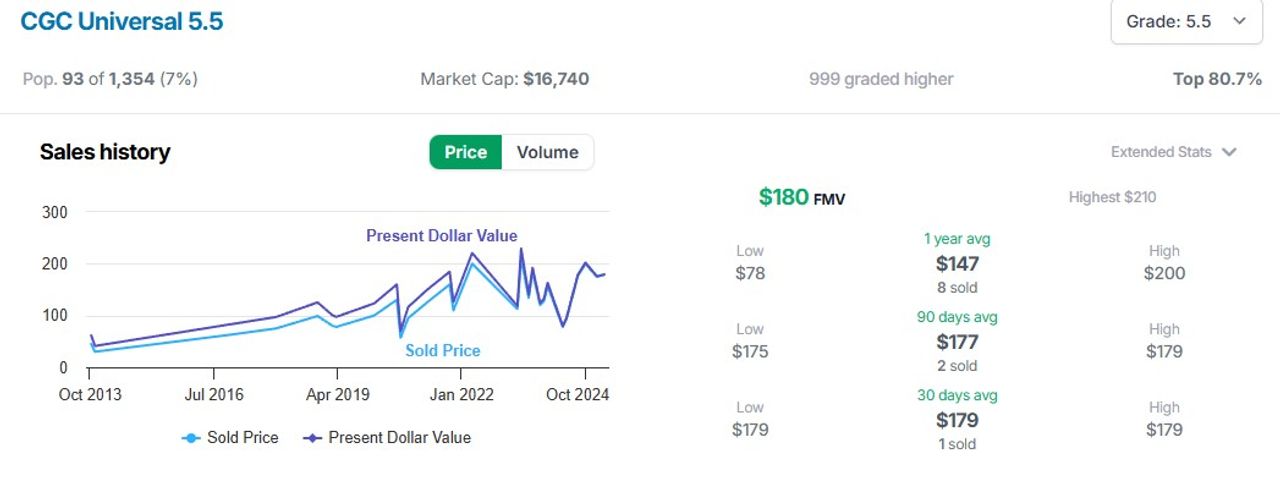Select the Price chart toggle
This screenshot has height=488, width=1280.
465,152
